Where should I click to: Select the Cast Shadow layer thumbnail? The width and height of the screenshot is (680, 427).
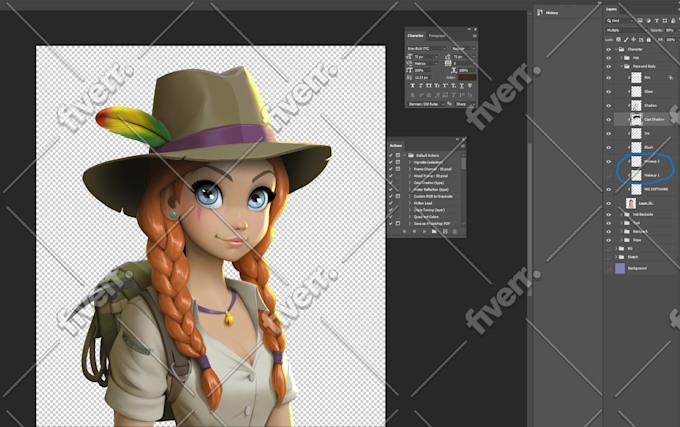pos(636,118)
